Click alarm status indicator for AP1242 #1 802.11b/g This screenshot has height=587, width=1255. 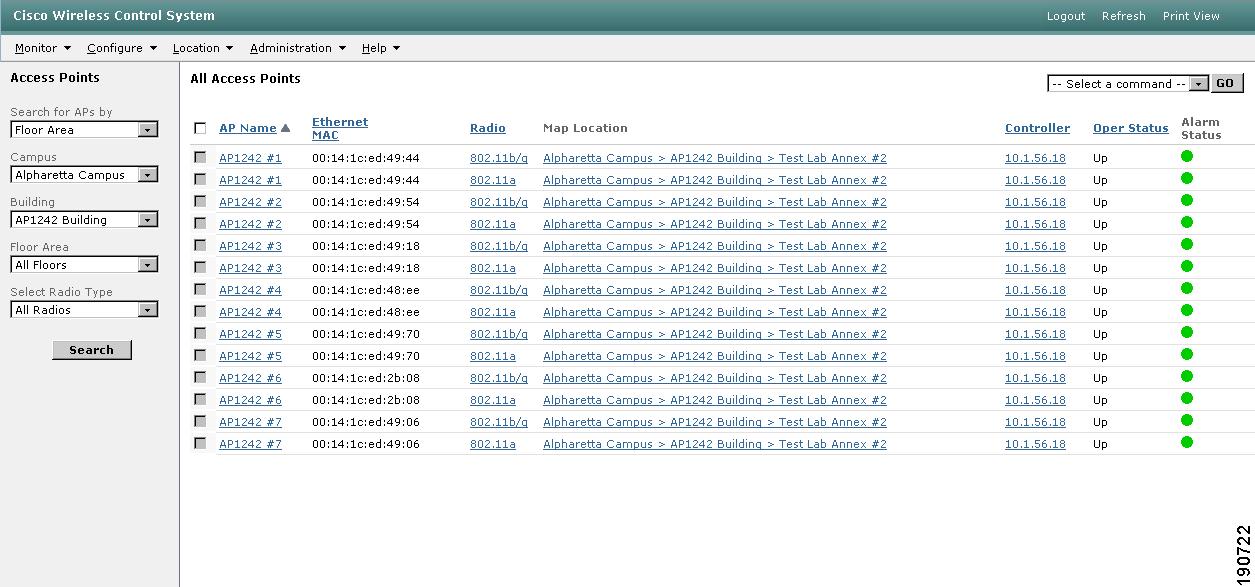[x=1187, y=156]
